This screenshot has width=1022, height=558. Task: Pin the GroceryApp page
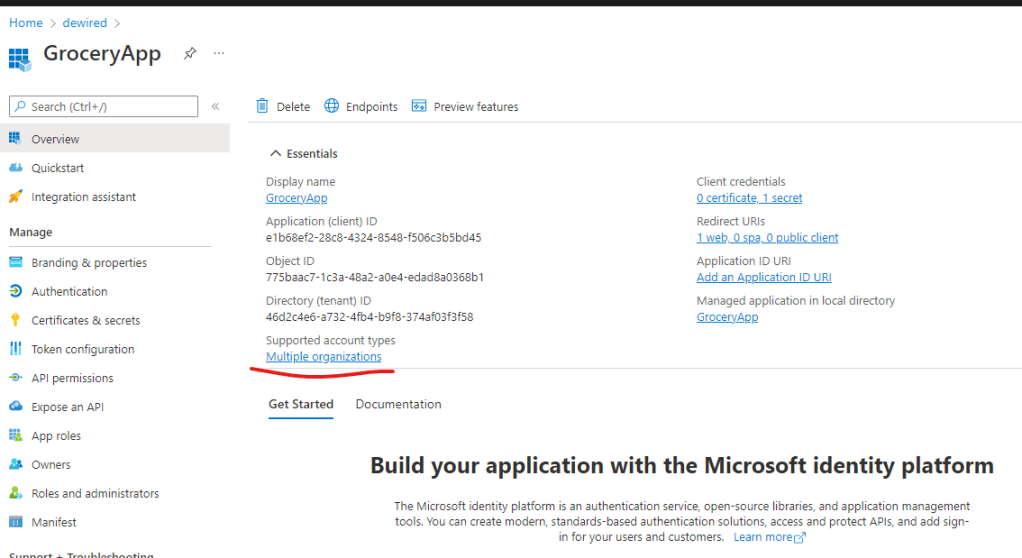click(x=190, y=54)
